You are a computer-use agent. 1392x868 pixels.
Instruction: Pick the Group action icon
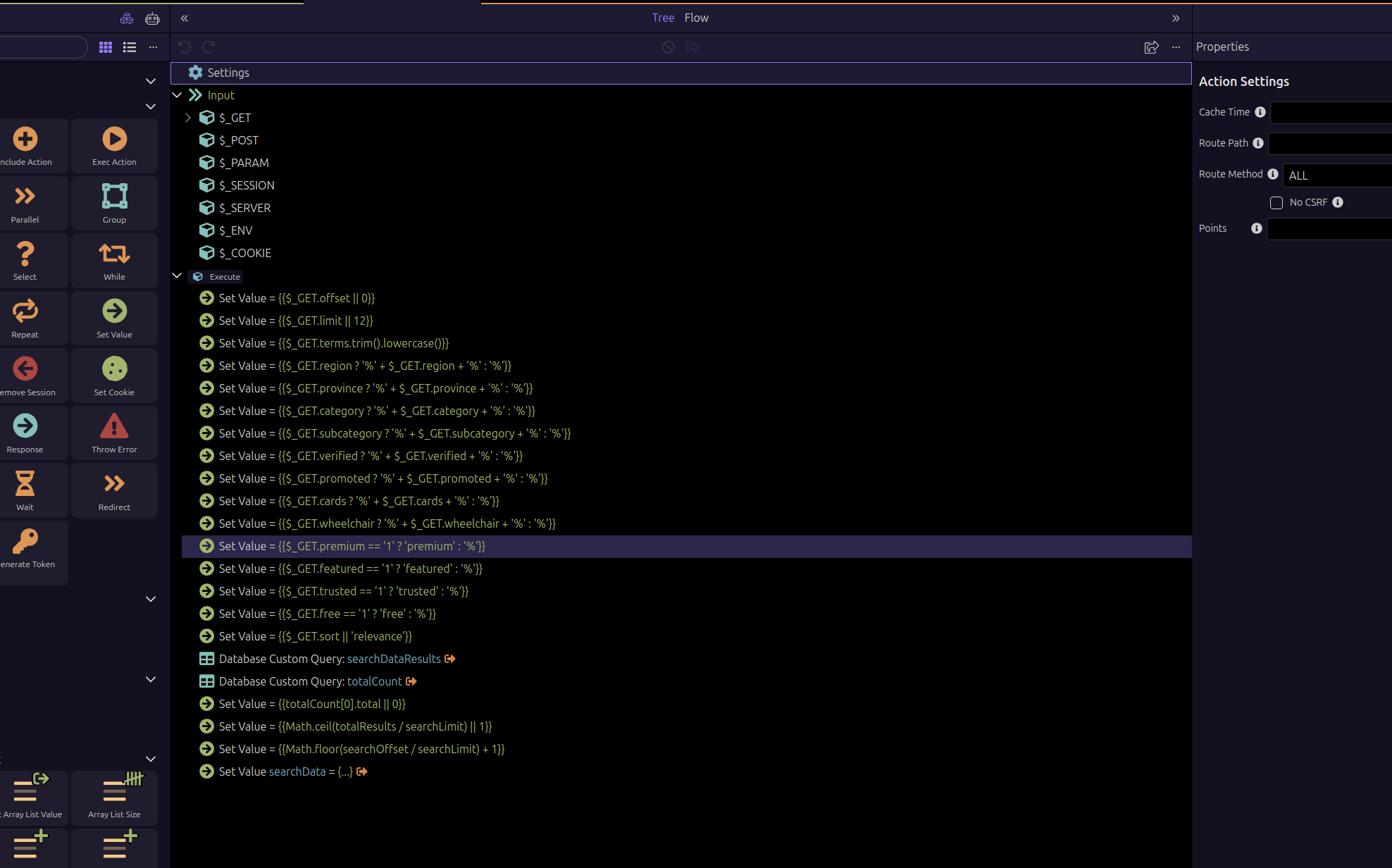point(114,197)
